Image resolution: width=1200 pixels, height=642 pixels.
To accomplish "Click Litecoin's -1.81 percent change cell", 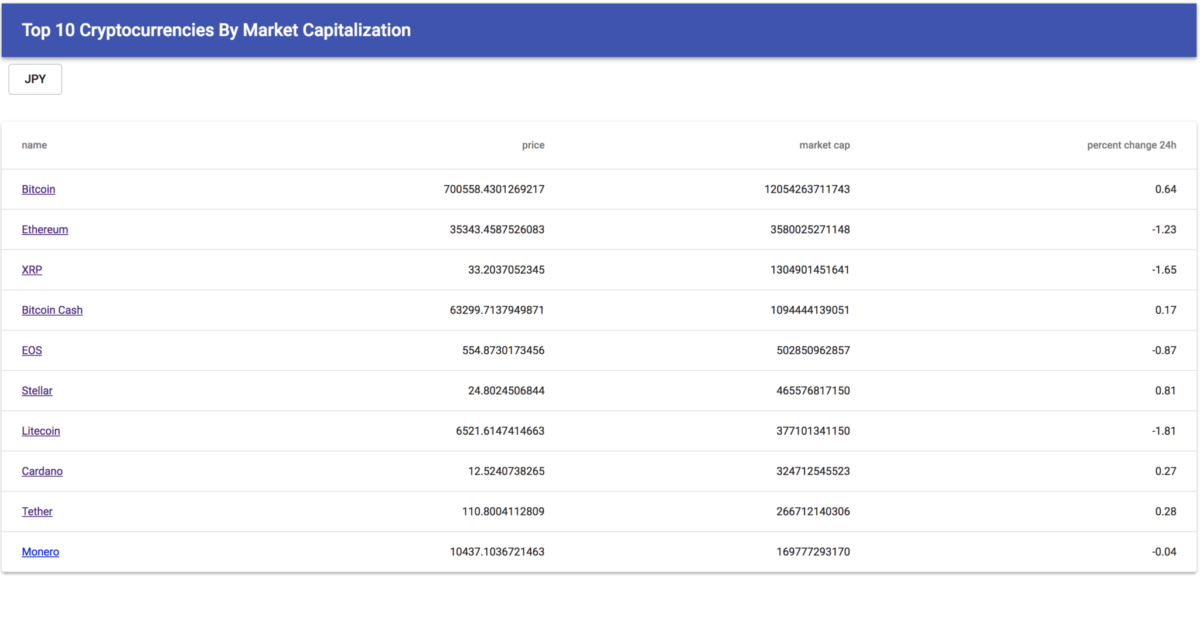I will coord(1162,431).
